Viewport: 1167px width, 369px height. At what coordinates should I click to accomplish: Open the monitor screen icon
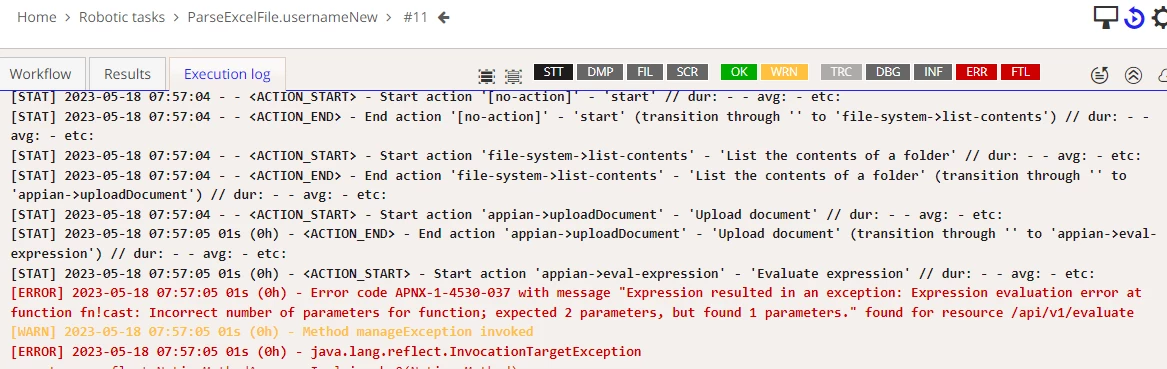1106,17
